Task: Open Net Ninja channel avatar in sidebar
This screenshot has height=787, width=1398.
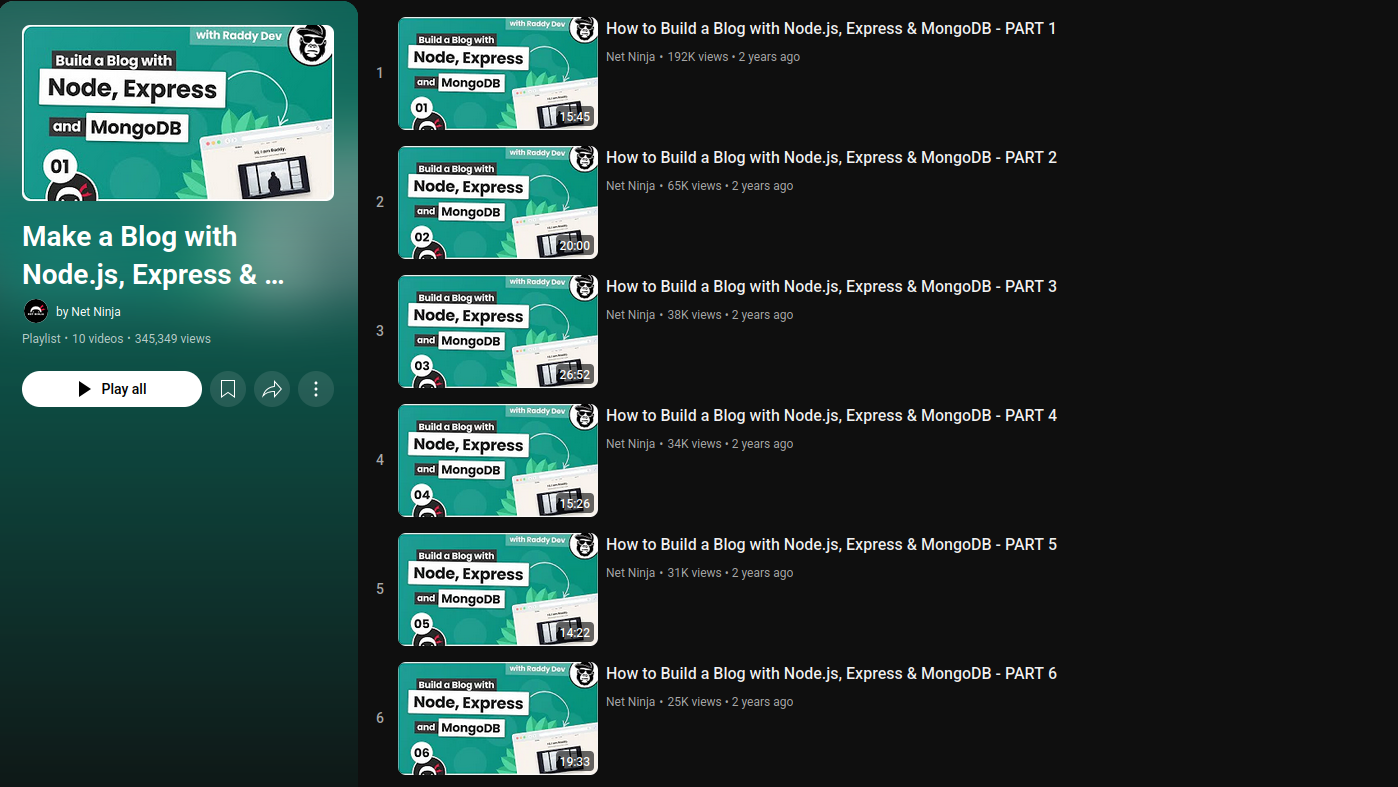Action: click(35, 311)
